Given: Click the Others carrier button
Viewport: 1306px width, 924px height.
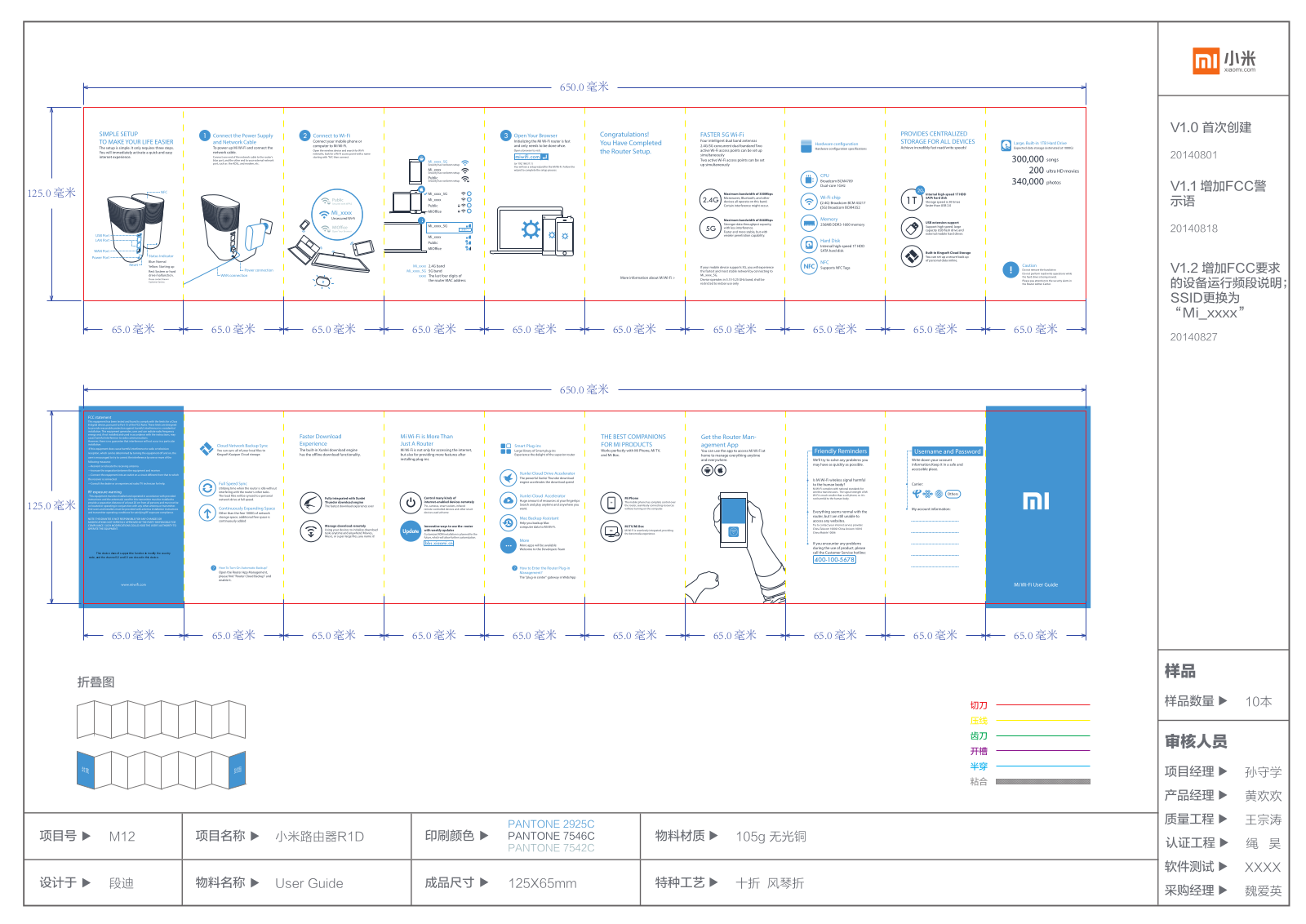Looking at the screenshot, I should [x=953, y=494].
